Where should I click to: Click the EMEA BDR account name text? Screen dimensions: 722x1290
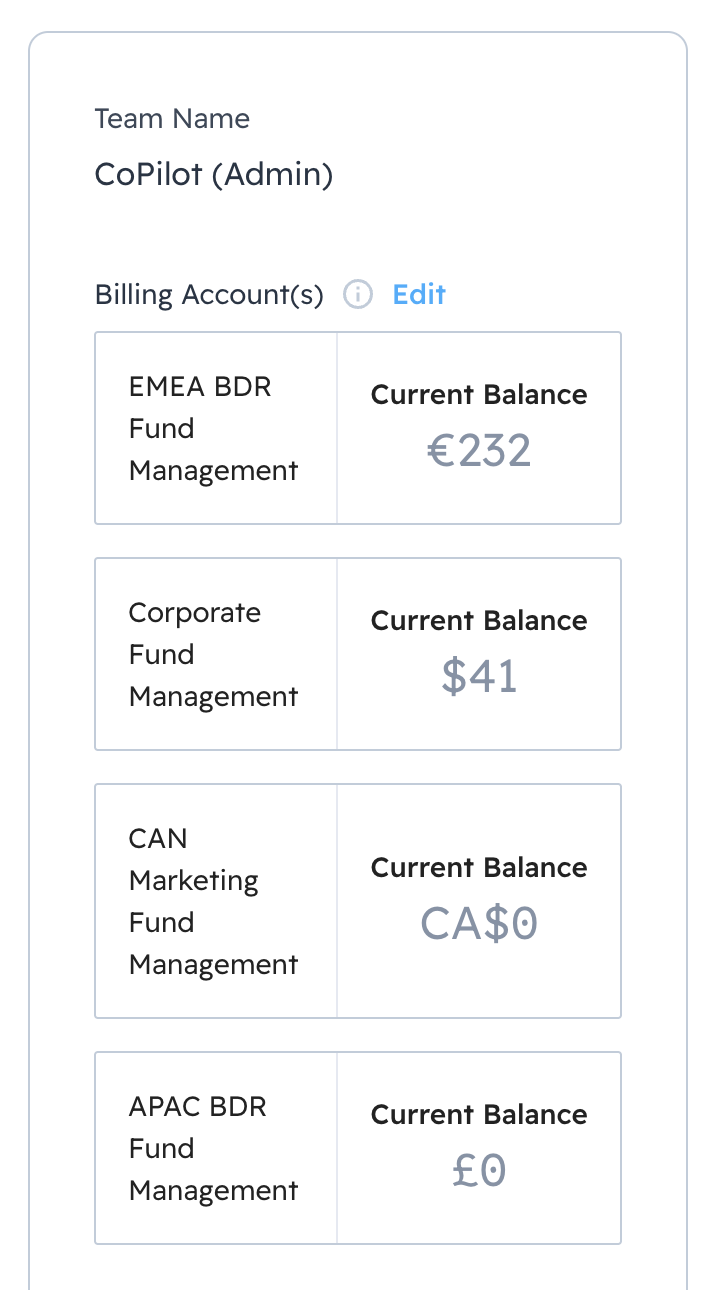[213, 428]
